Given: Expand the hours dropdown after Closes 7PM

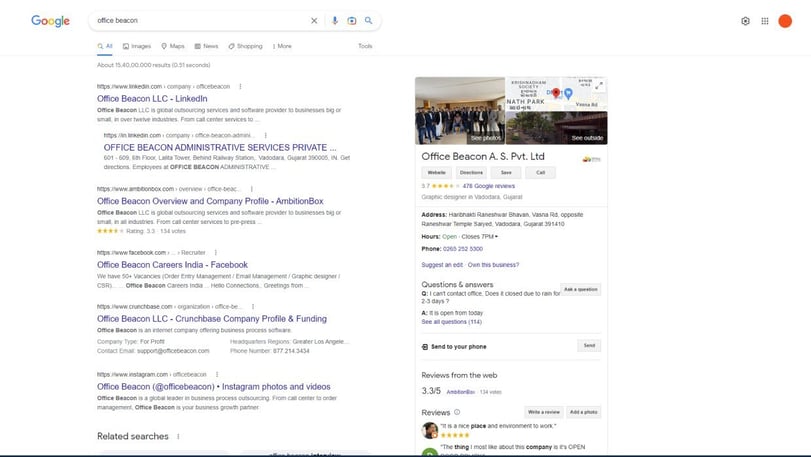Looking at the screenshot, I should pos(497,237).
